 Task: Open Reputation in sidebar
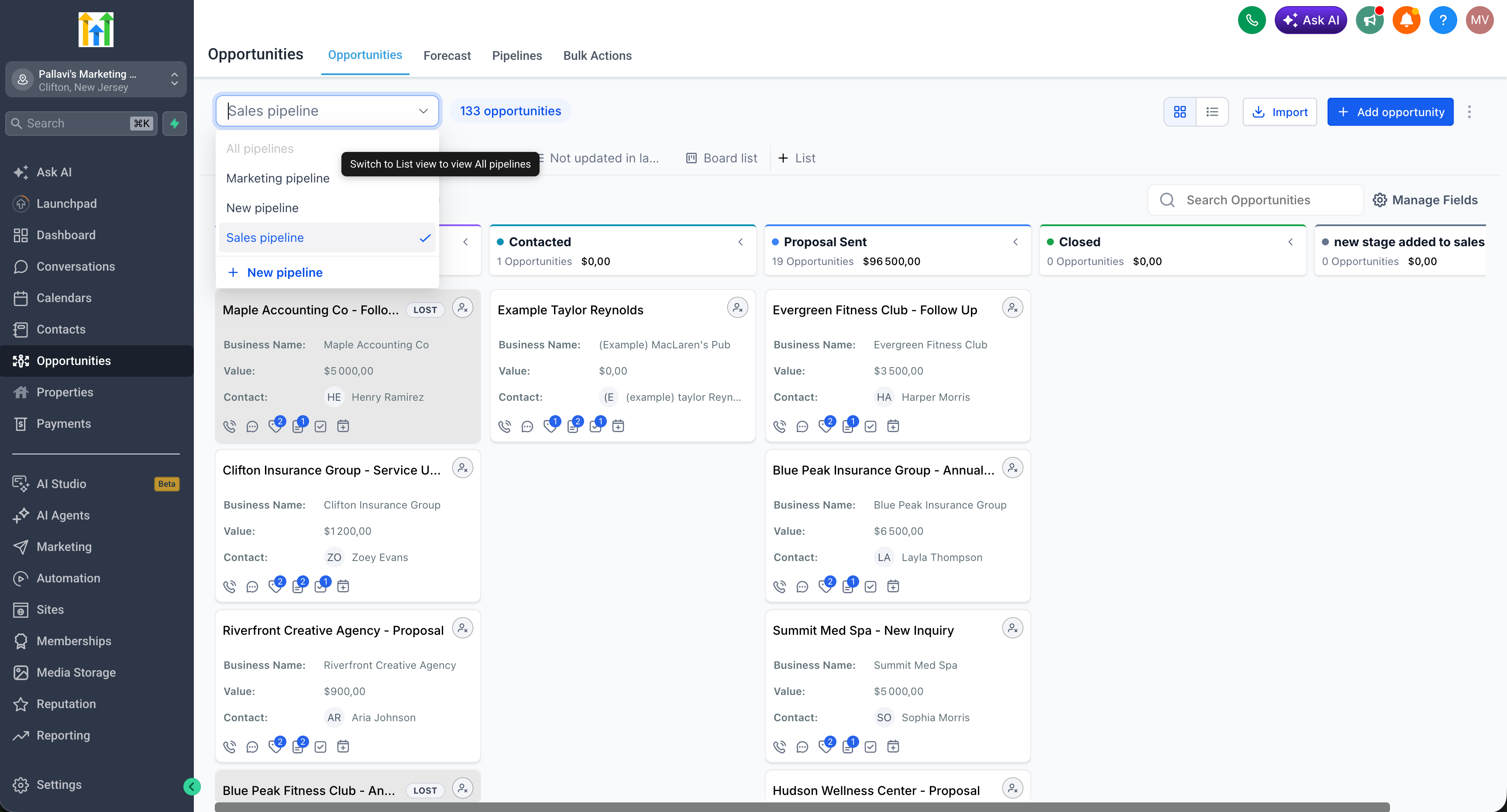(x=66, y=704)
